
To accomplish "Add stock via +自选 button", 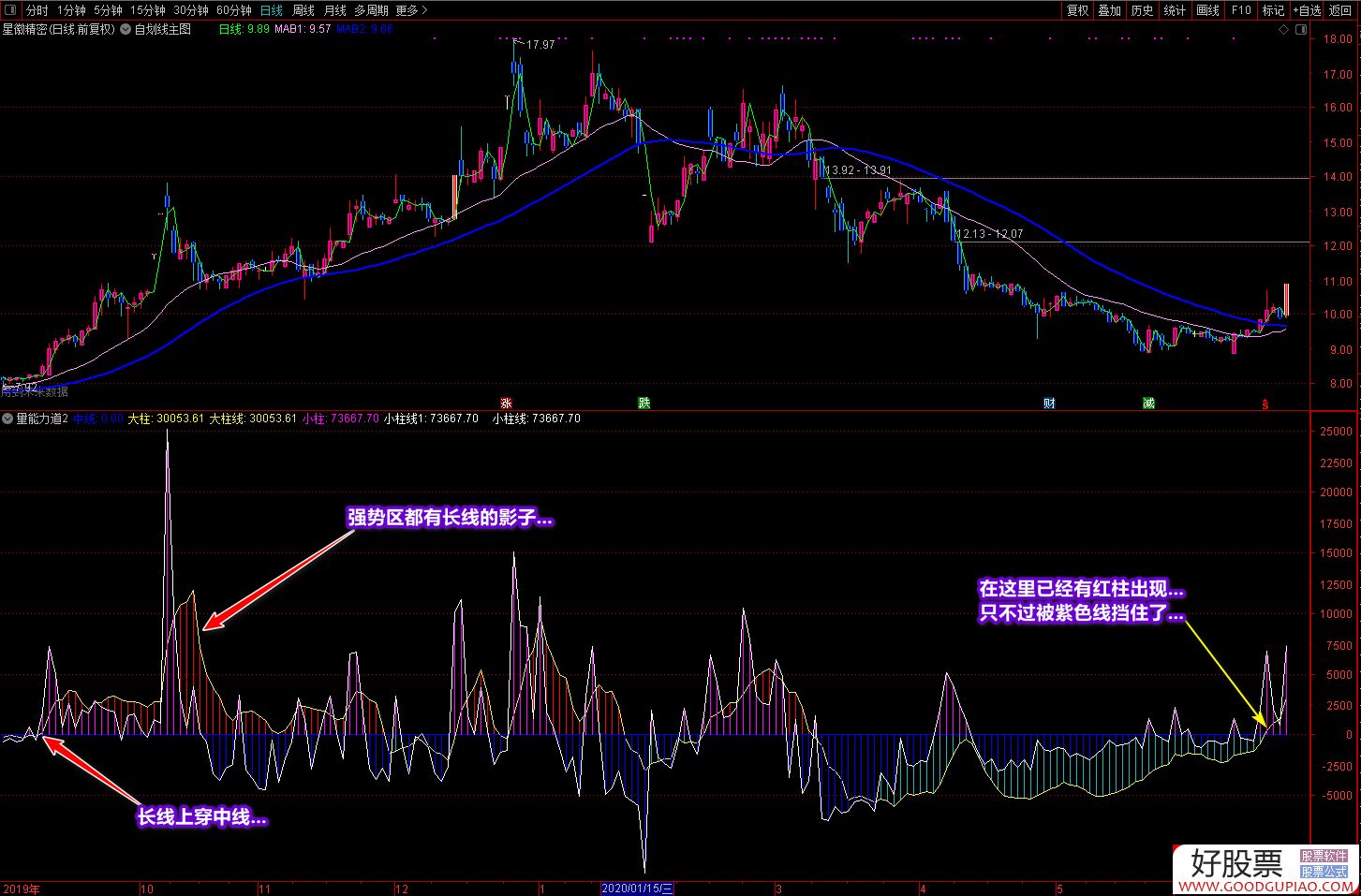I will coord(1307,10).
